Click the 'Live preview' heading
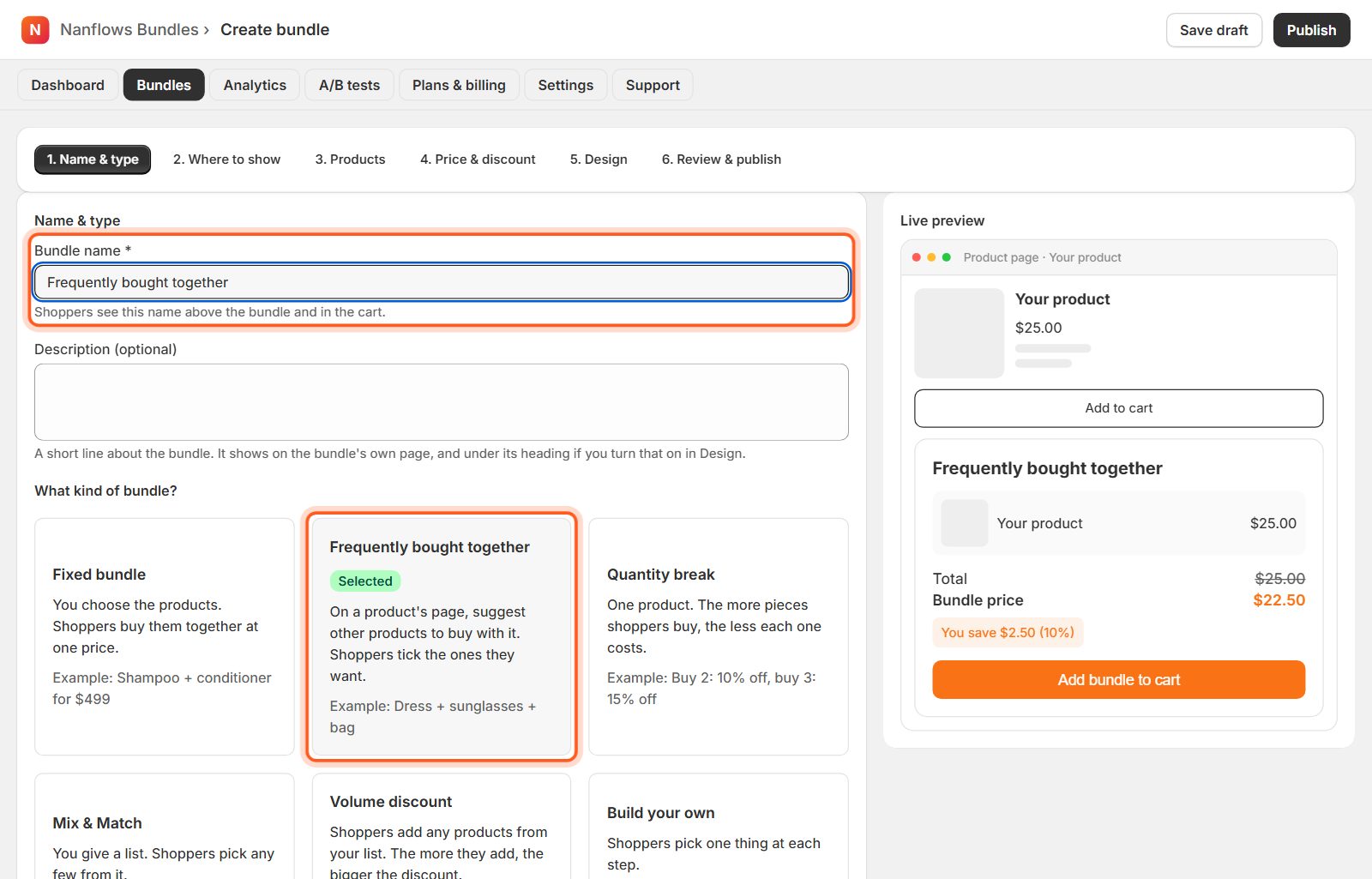This screenshot has width=1372, height=879. (x=942, y=220)
